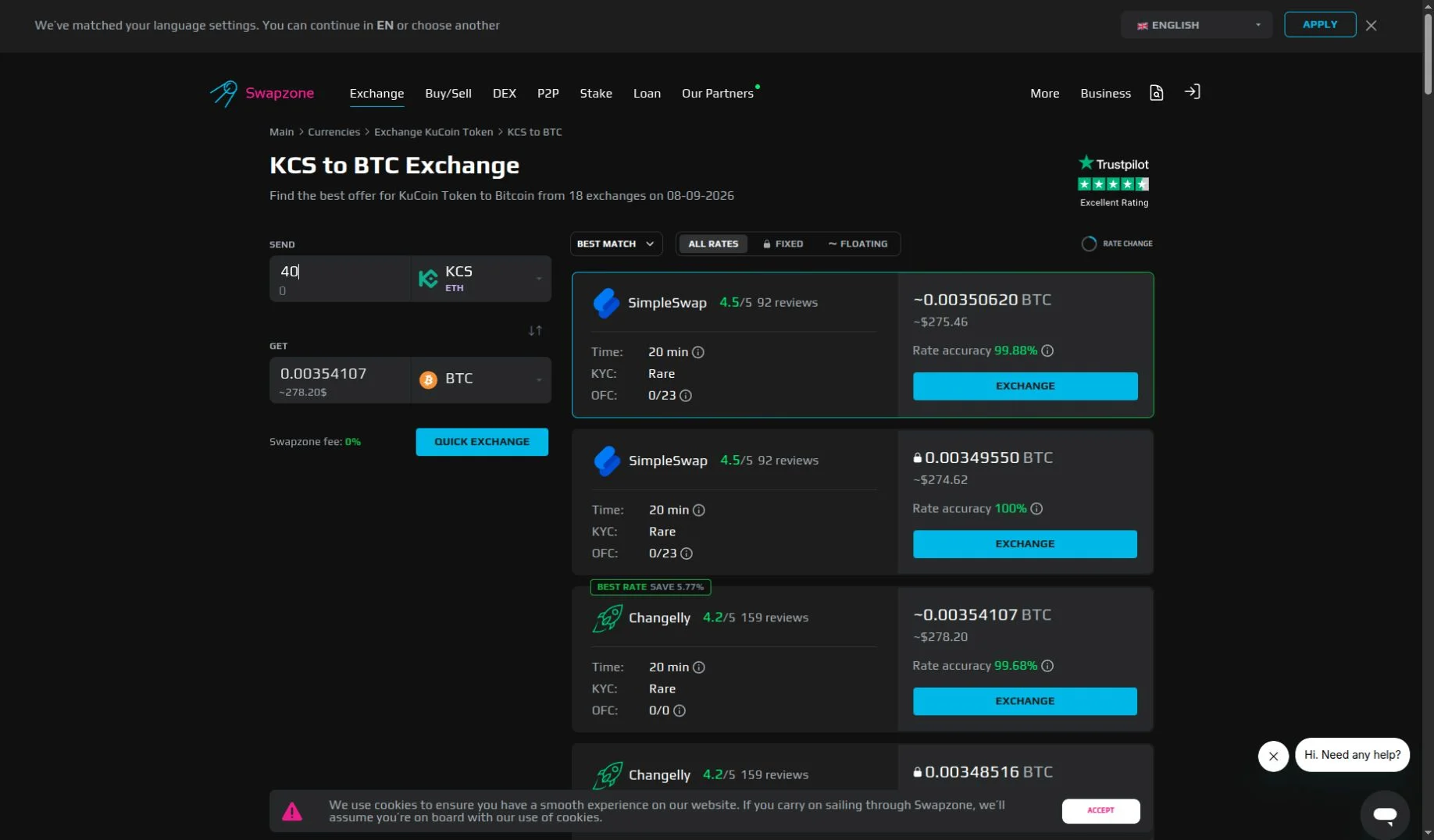
Task: Open the live chat bubble icon
Action: click(x=1385, y=815)
